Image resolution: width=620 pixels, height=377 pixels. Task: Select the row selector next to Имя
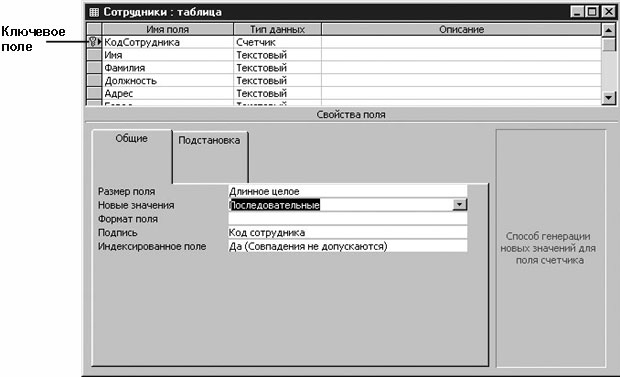94,55
